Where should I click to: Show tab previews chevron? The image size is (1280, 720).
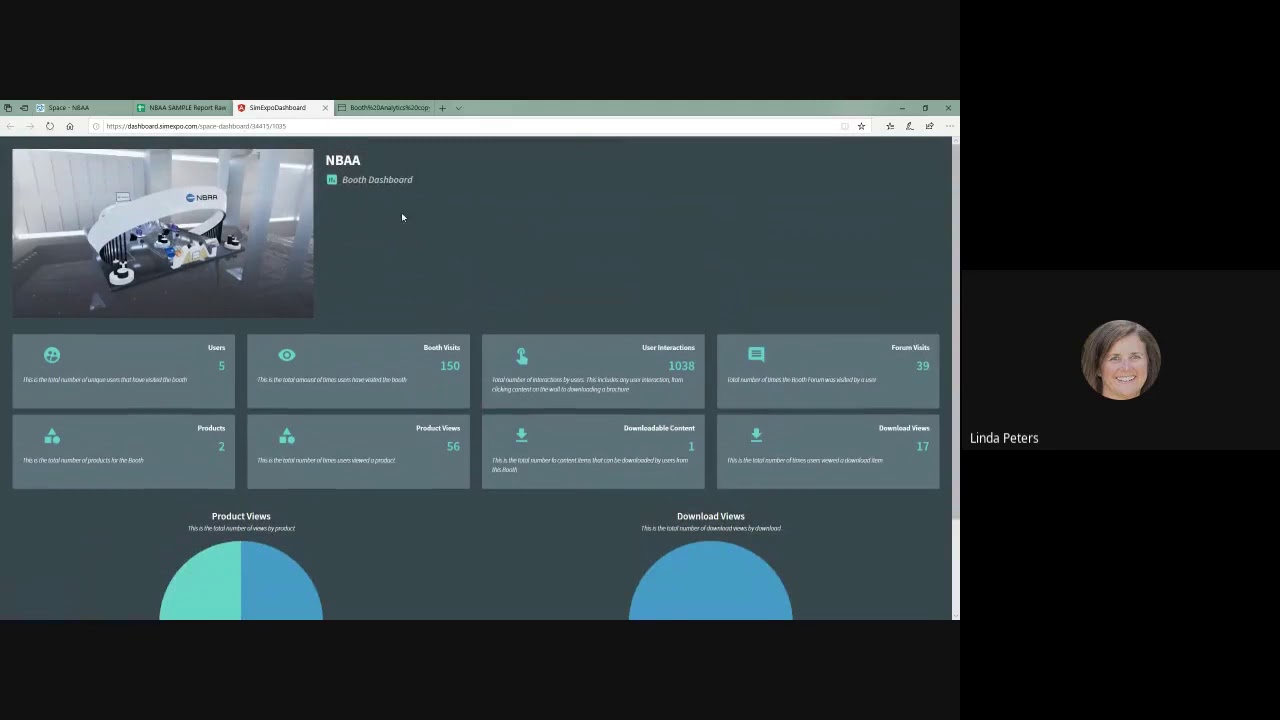[x=458, y=107]
